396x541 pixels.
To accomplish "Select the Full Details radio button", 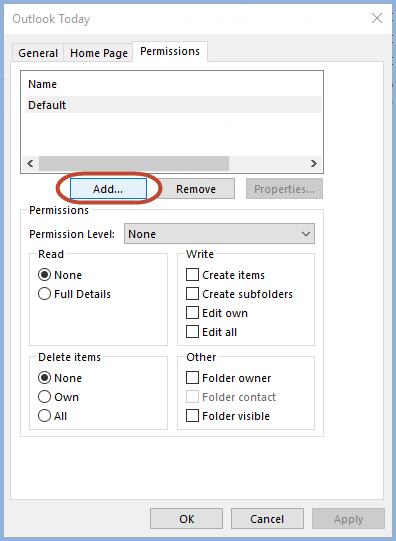I will pyautogui.click(x=44, y=294).
